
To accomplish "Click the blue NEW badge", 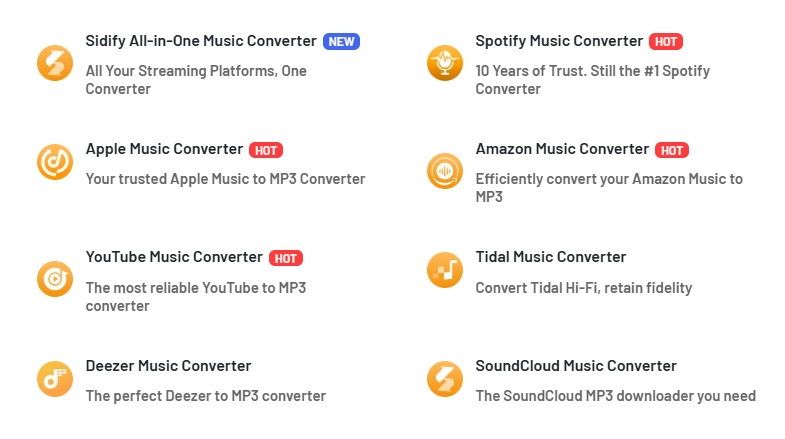I will point(341,42).
